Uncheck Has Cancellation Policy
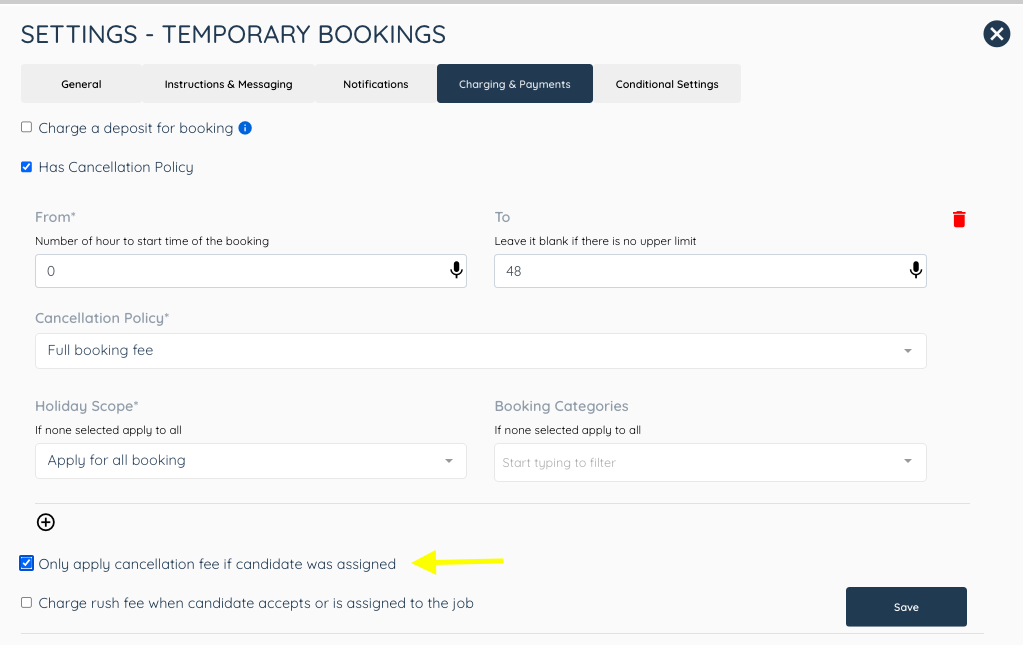 pyautogui.click(x=26, y=167)
